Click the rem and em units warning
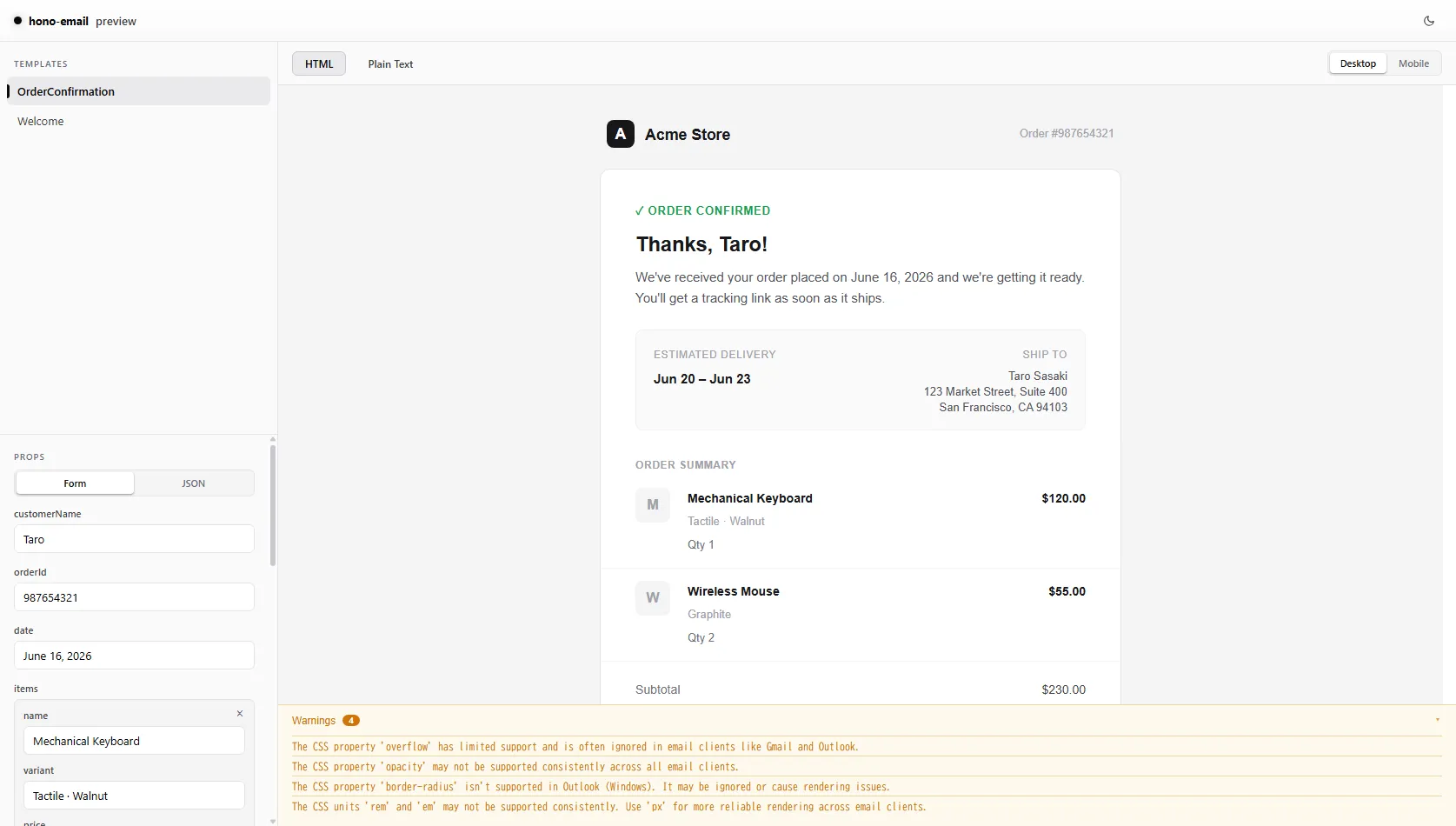Image resolution: width=1456 pixels, height=826 pixels. (609, 807)
